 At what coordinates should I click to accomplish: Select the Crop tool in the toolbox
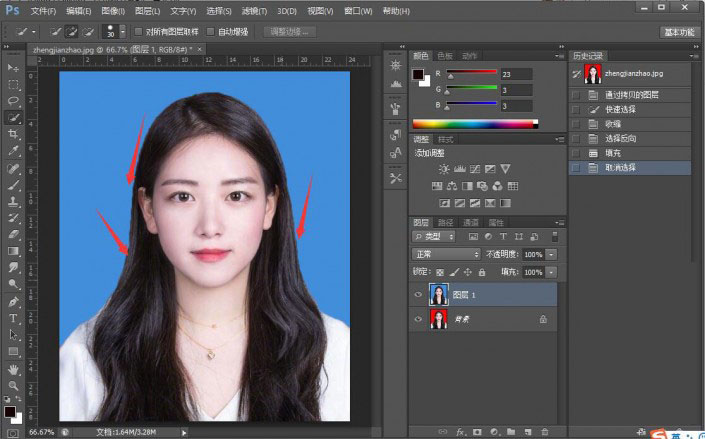[x=14, y=134]
